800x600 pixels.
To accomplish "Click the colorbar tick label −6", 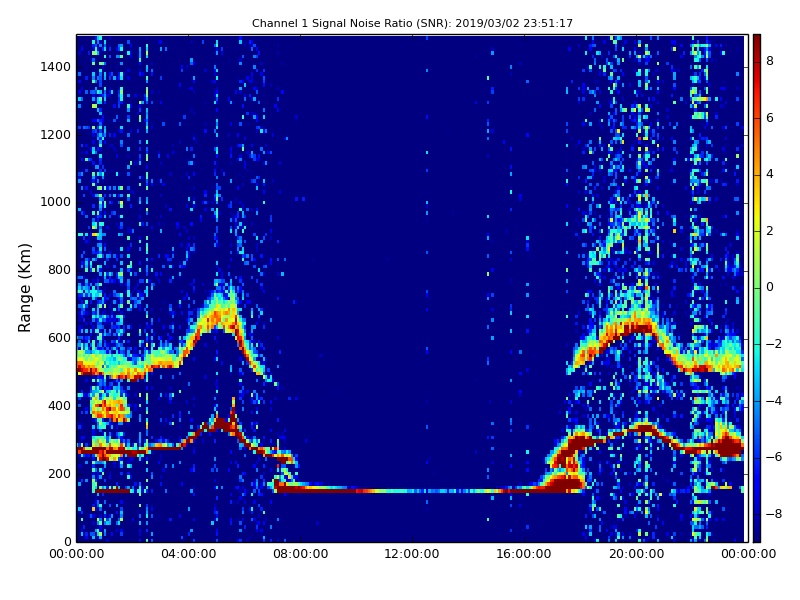I will (773, 457).
